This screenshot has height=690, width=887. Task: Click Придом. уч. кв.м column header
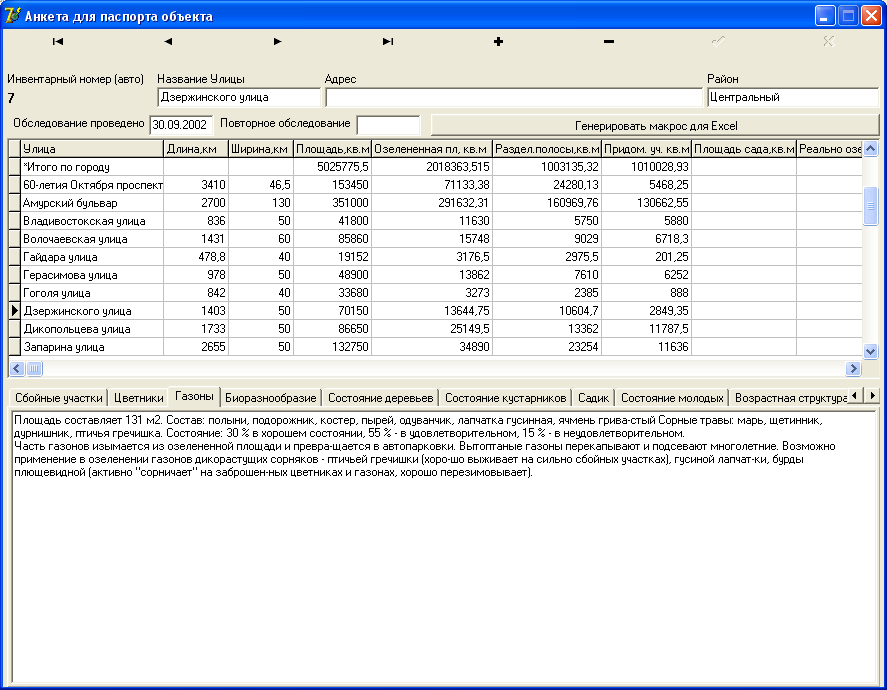click(647, 149)
